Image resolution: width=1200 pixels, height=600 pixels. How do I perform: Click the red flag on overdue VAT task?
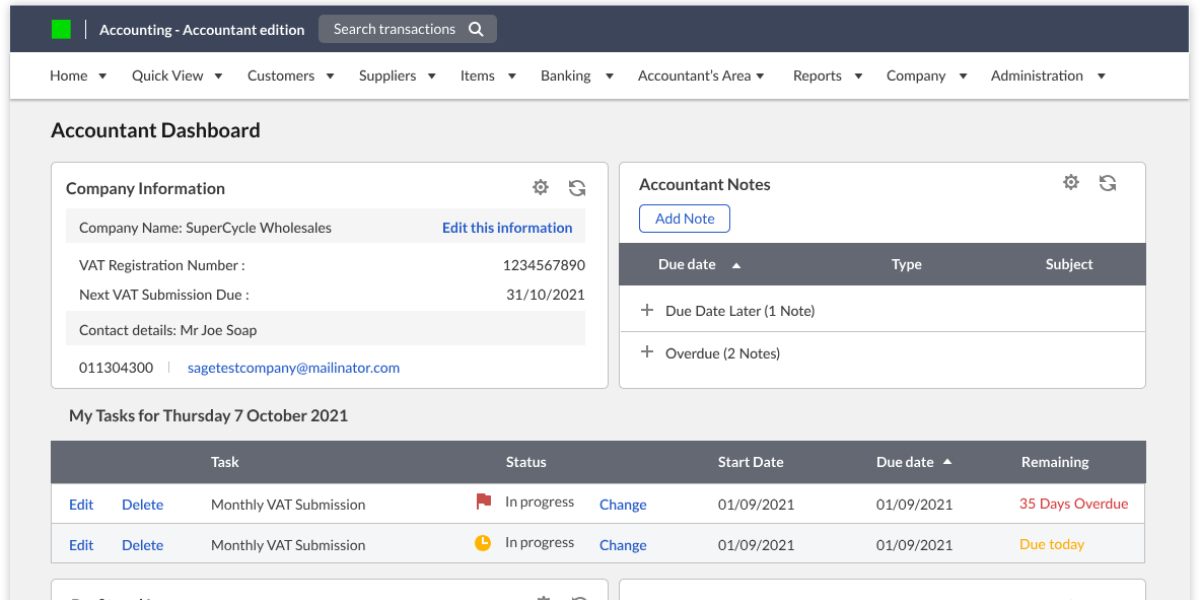click(x=484, y=503)
